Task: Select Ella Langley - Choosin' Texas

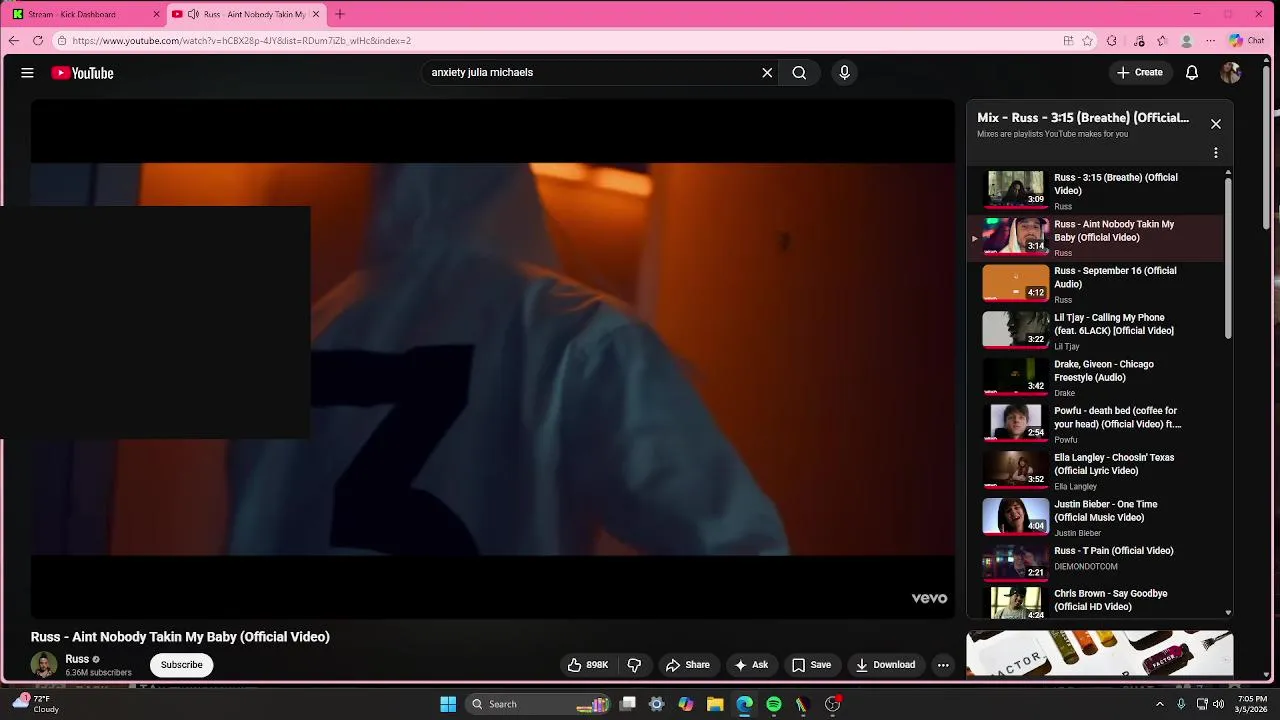Action: [x=1096, y=471]
